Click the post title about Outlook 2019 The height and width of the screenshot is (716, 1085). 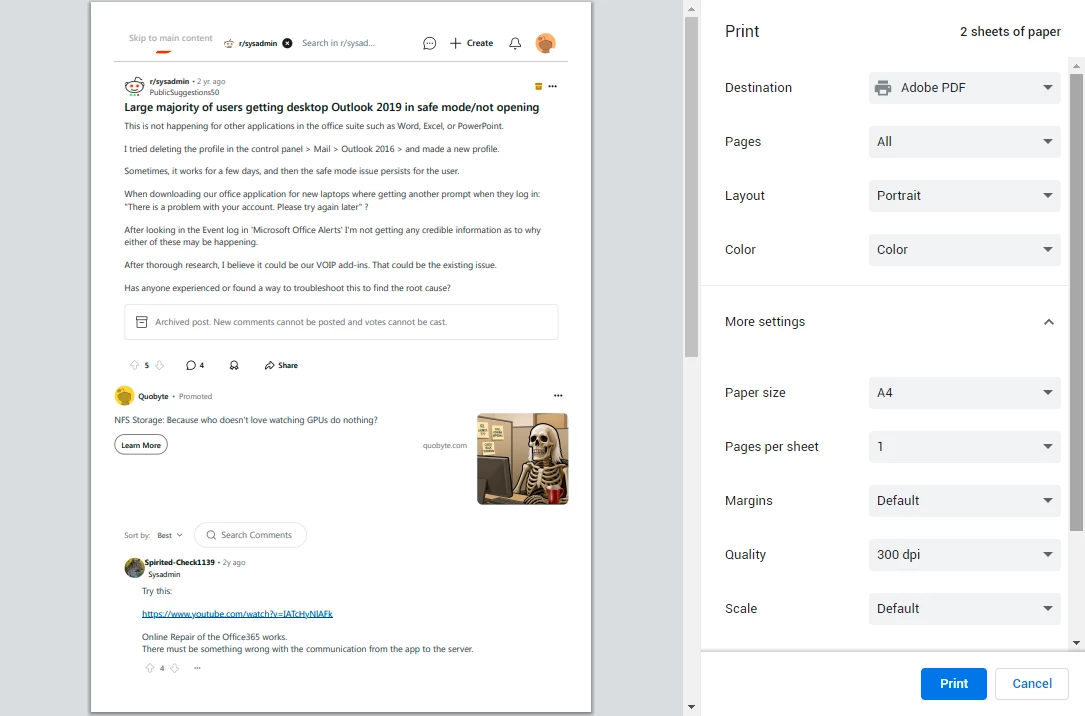pyautogui.click(x=331, y=107)
